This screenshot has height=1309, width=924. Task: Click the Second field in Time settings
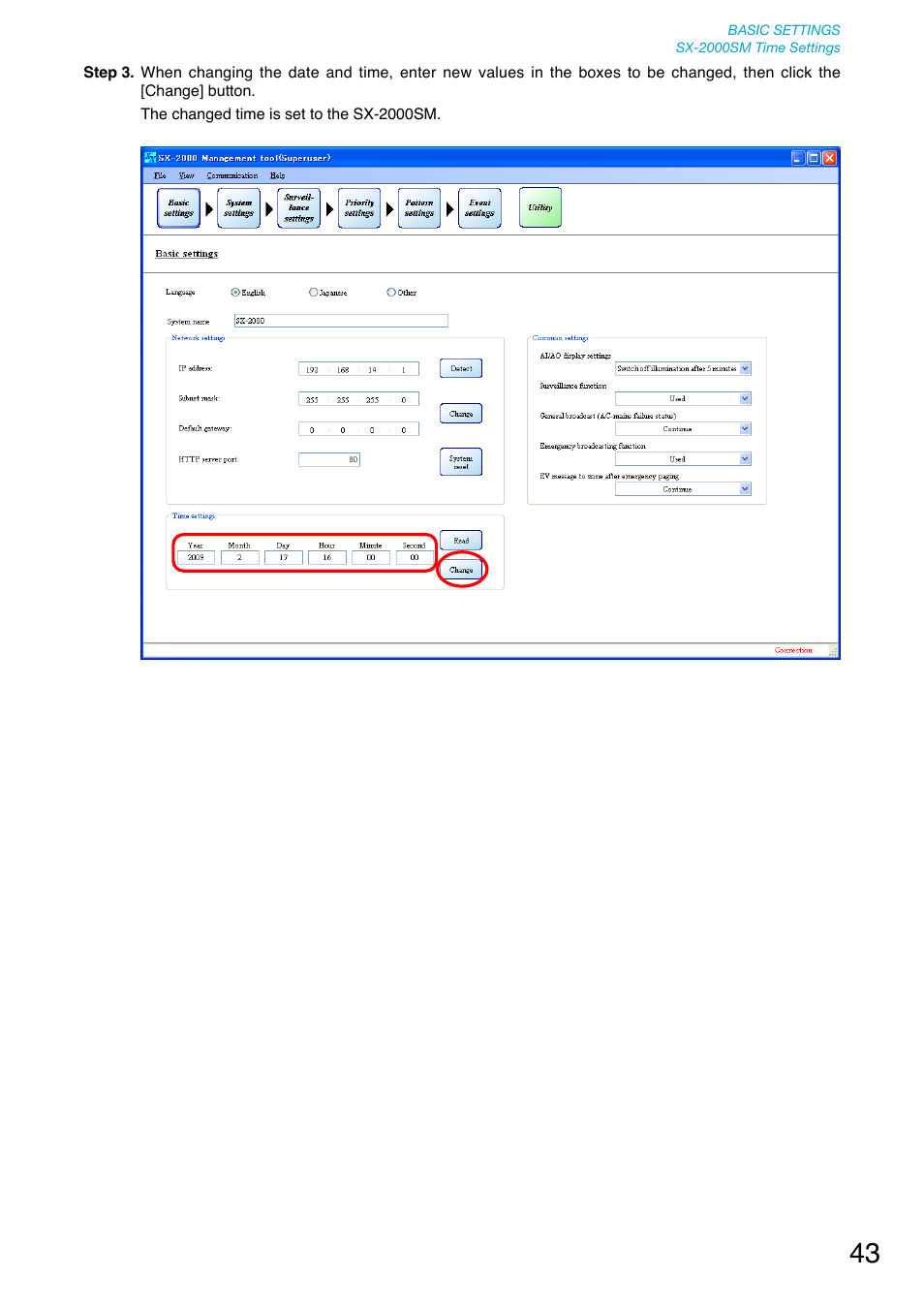point(415,558)
